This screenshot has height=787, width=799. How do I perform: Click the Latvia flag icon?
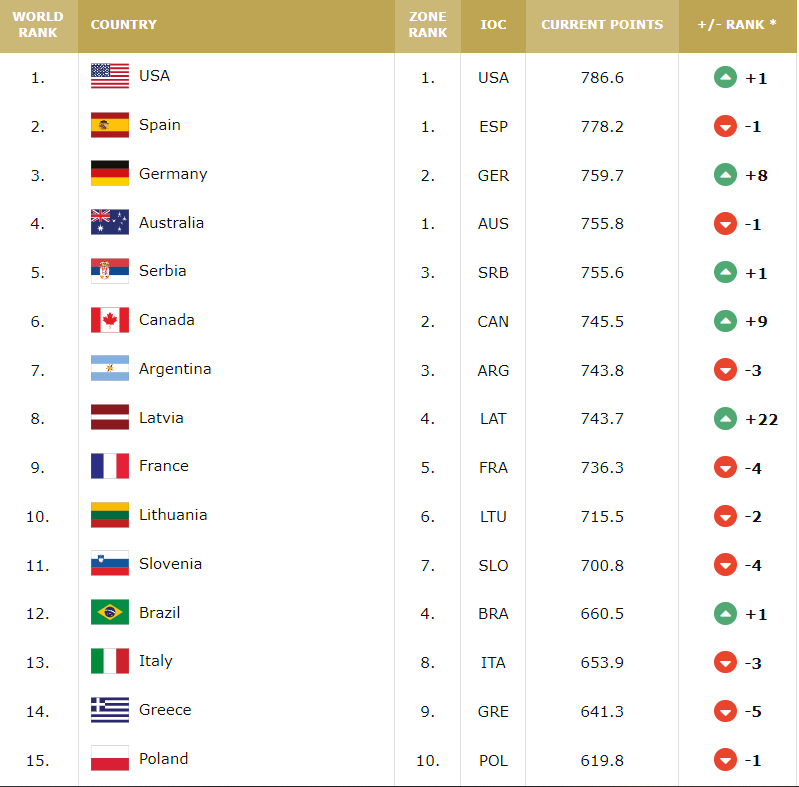pyautogui.click(x=110, y=418)
